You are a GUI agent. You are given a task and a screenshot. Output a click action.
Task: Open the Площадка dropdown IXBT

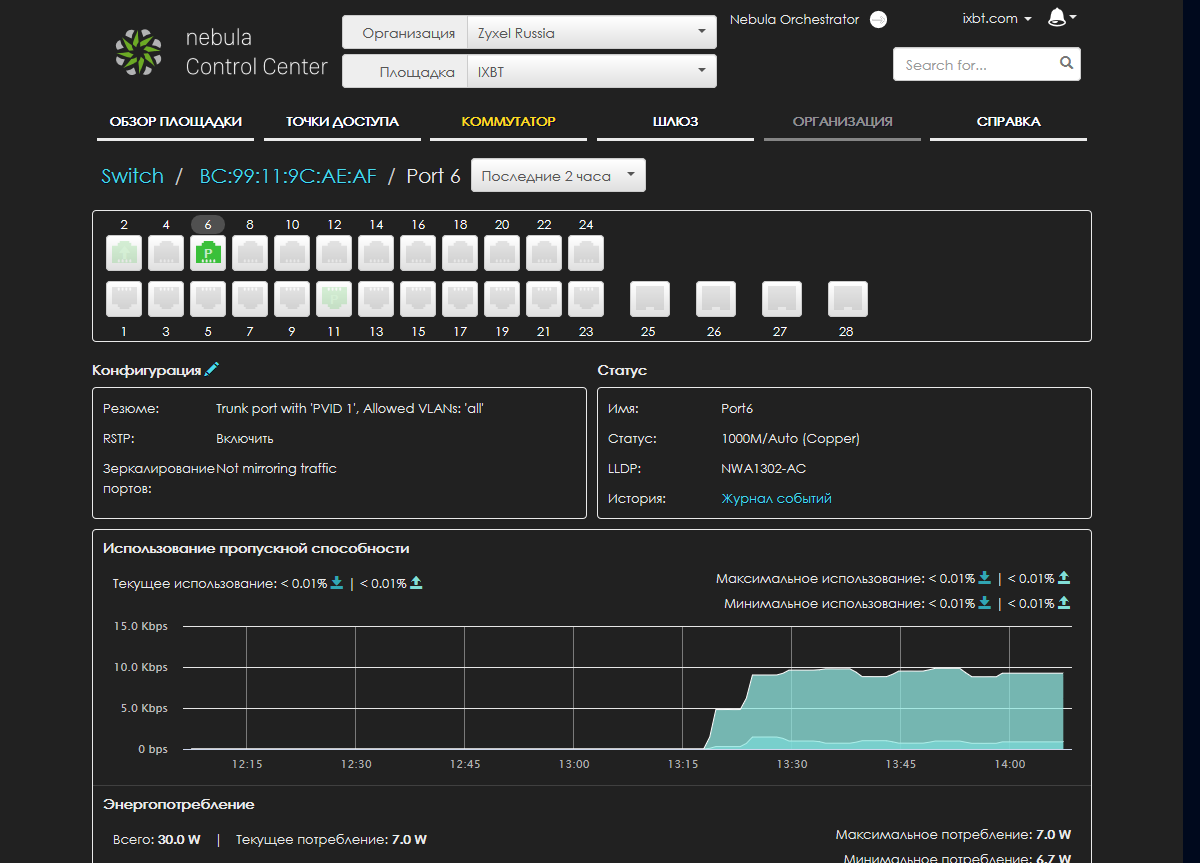pyautogui.click(x=591, y=72)
